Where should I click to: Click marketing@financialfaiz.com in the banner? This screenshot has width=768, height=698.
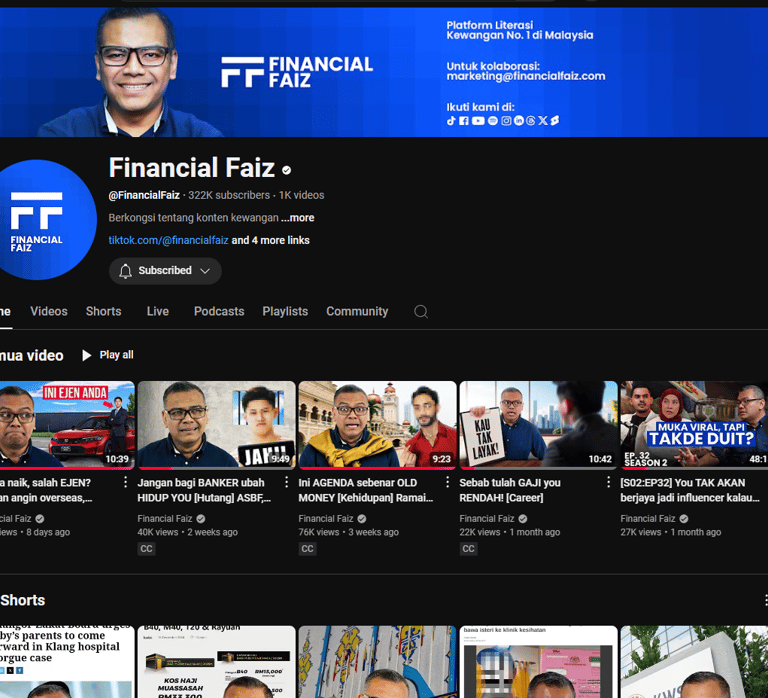(526, 76)
